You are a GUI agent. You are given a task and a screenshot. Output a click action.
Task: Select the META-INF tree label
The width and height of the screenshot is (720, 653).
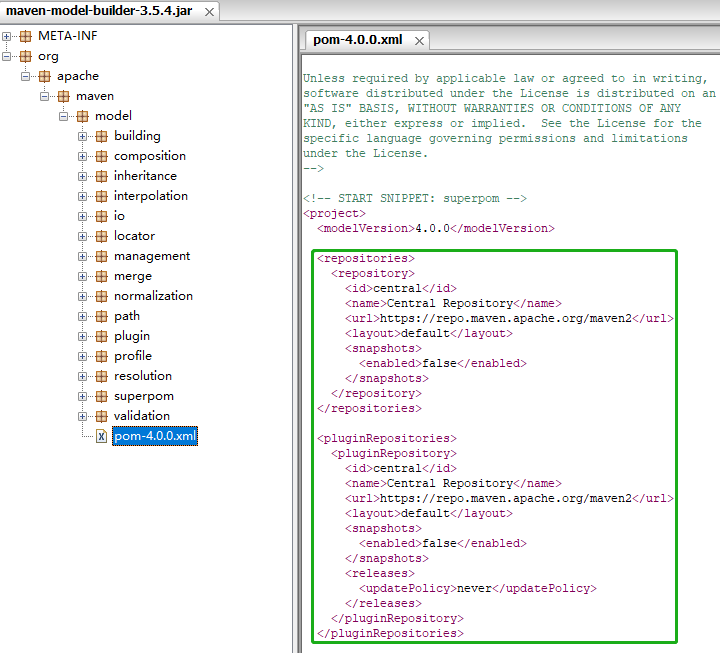coord(68,36)
